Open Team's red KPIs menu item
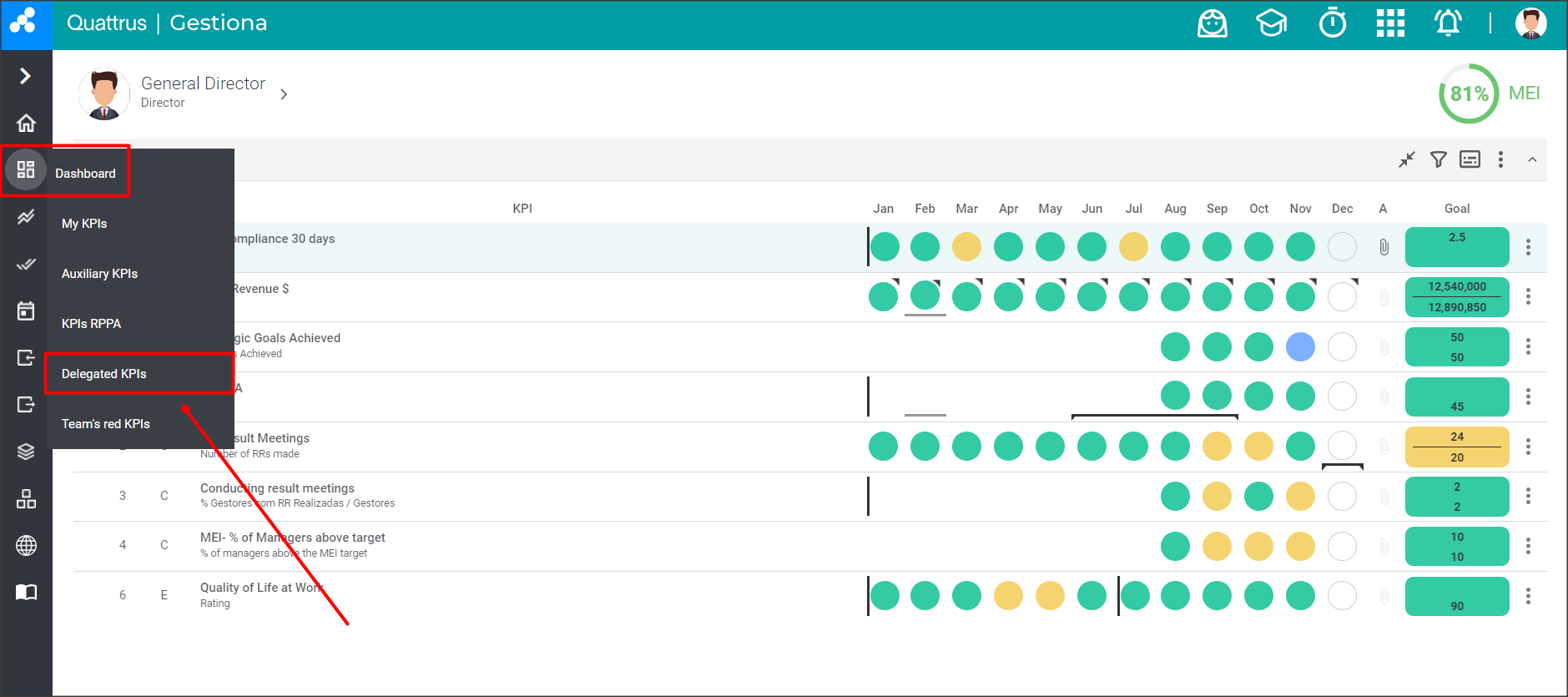1568x697 pixels. point(106,424)
